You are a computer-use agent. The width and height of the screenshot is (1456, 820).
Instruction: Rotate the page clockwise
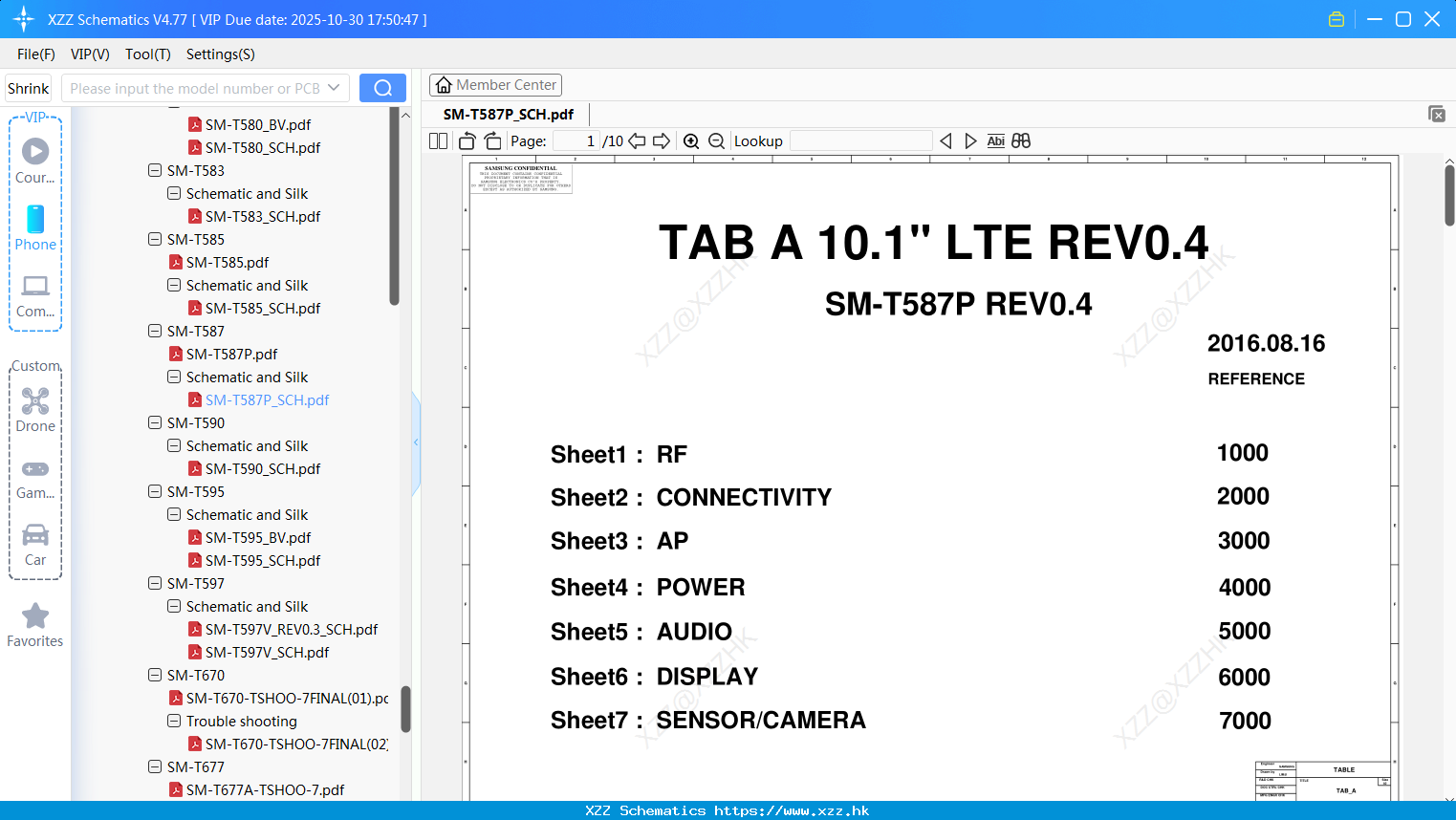coord(493,140)
